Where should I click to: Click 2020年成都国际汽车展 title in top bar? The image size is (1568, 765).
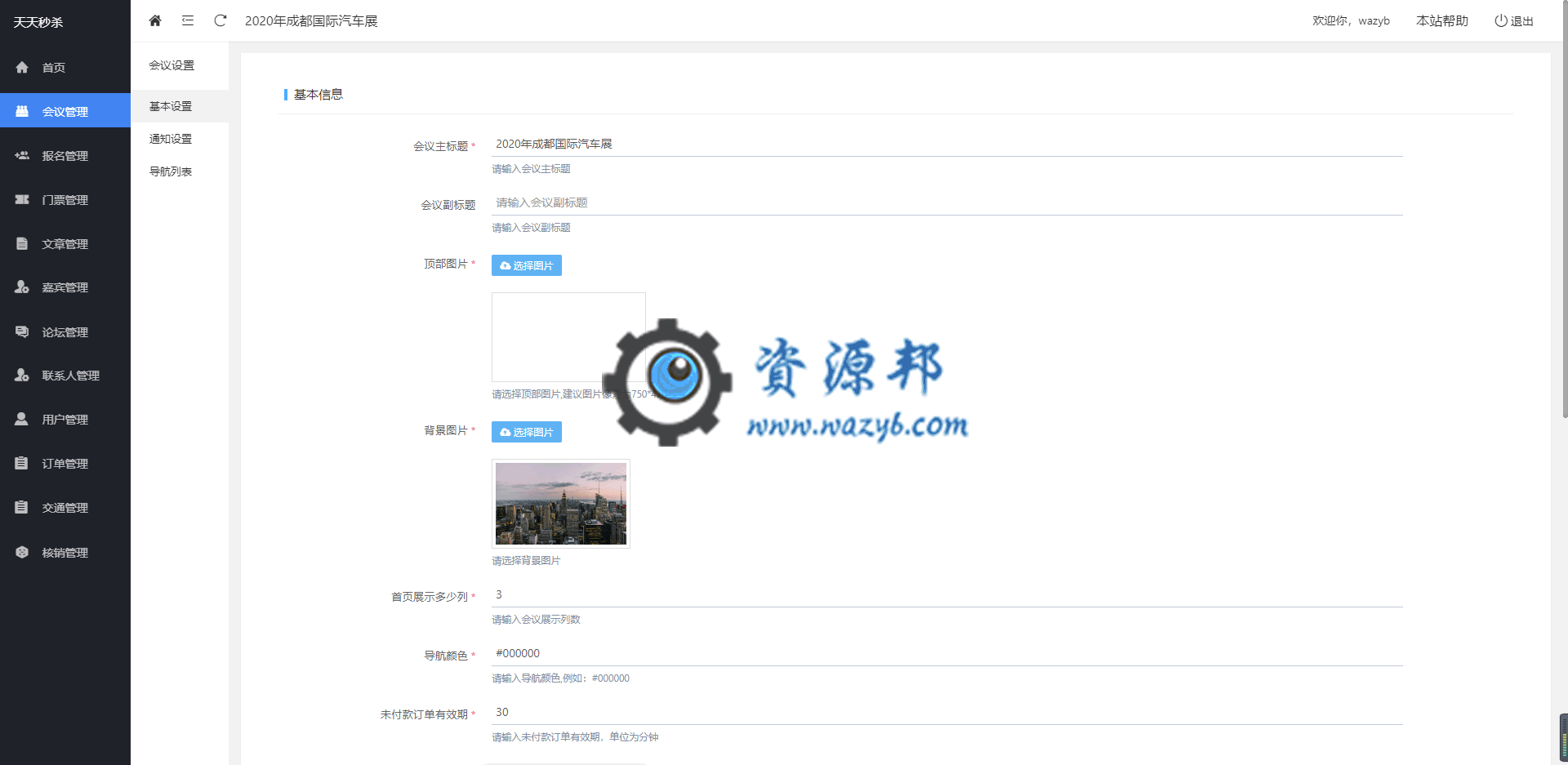tap(311, 21)
